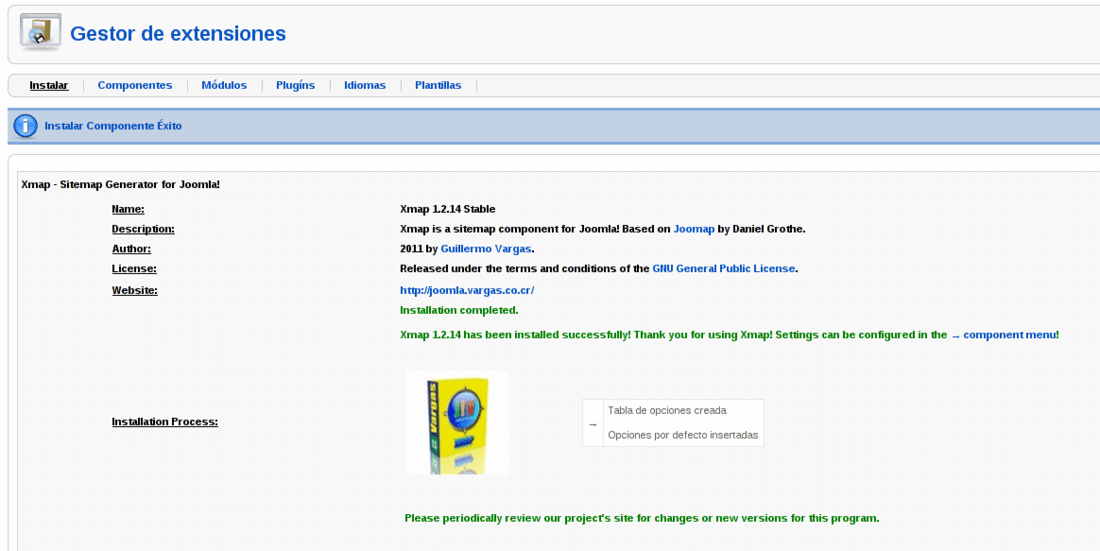Click the License: label

(x=134, y=268)
